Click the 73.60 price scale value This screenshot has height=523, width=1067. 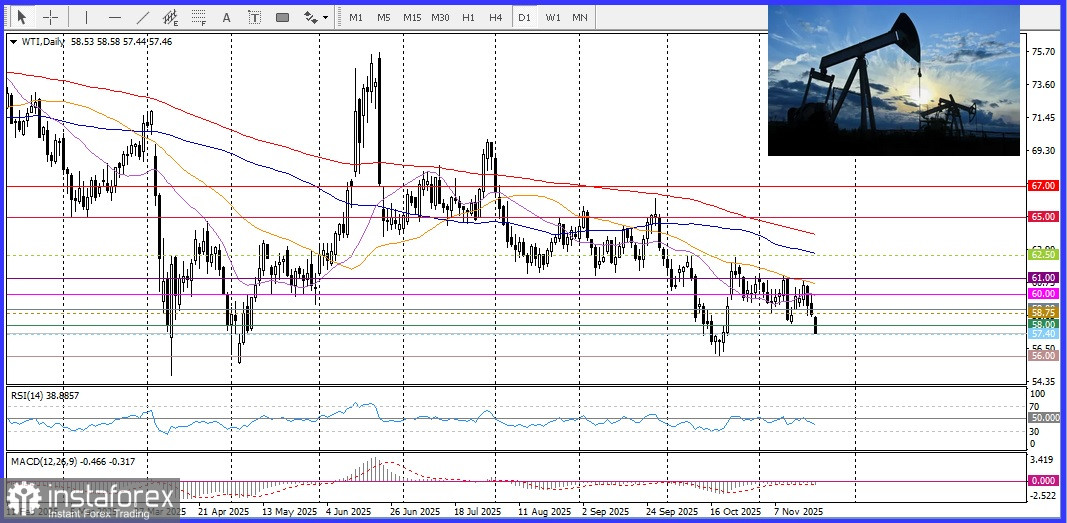click(1043, 84)
